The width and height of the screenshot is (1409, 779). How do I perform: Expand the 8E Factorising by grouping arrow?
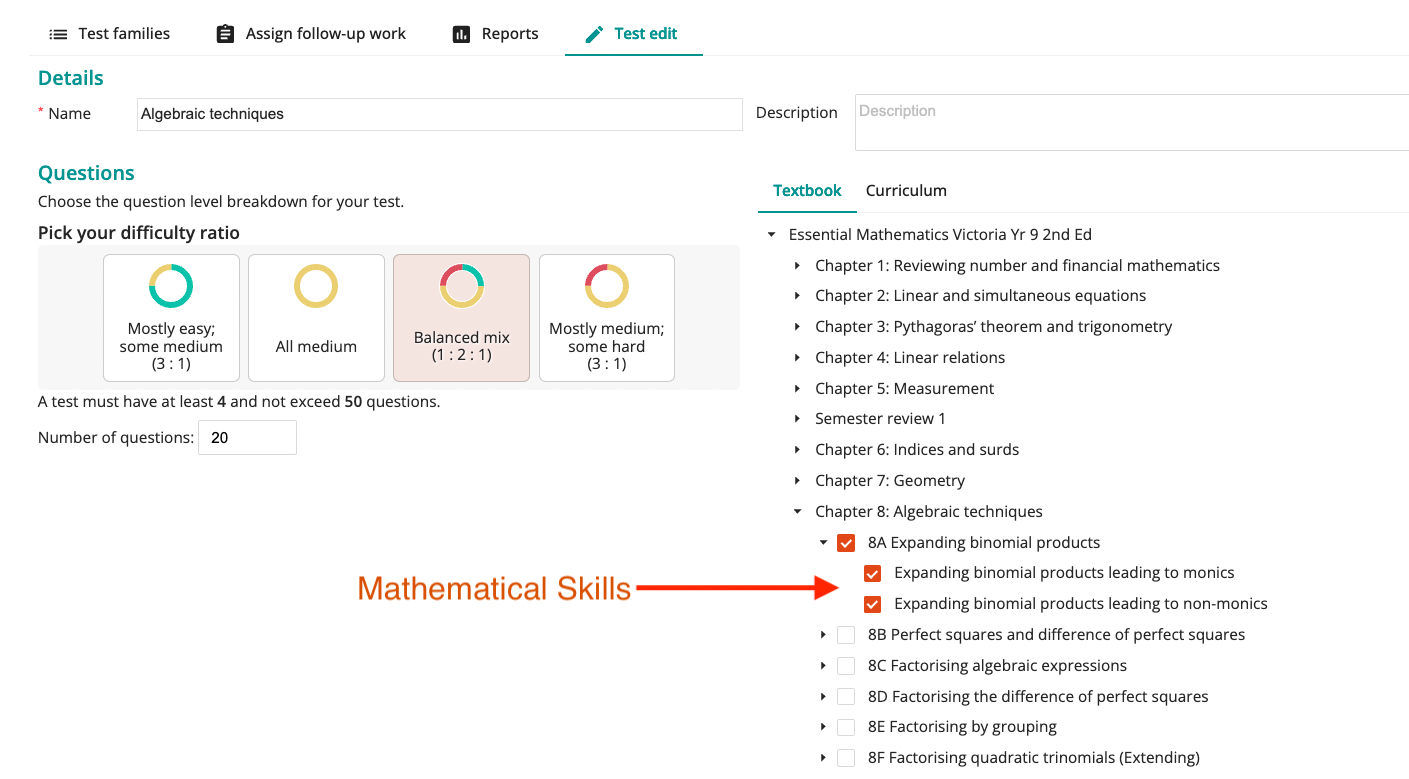(823, 727)
